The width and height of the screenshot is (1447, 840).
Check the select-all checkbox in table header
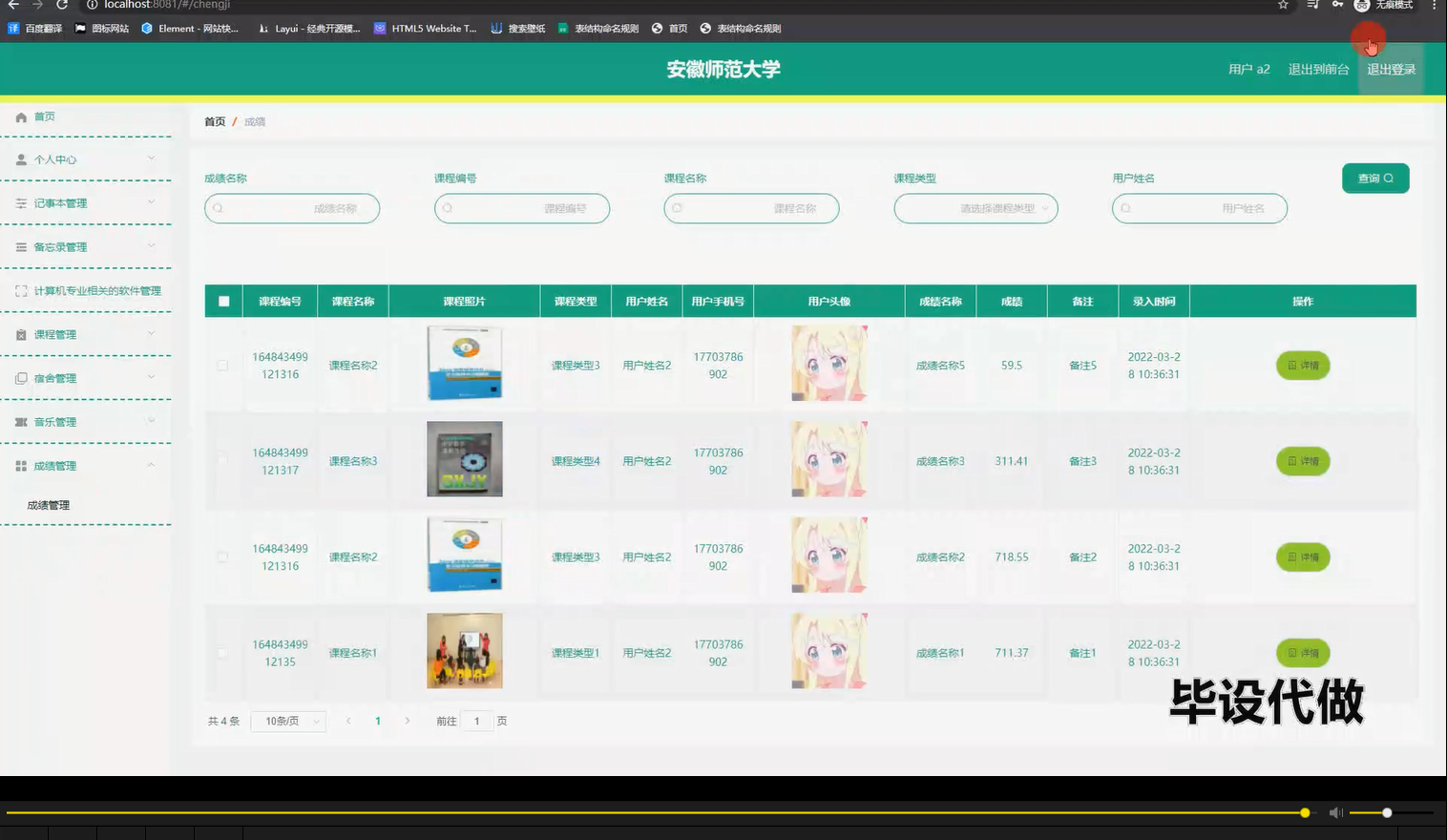(x=222, y=300)
